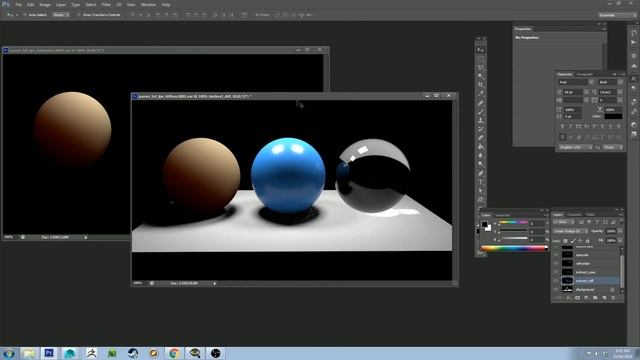Toggle visibility of the specular layer

coord(555,255)
